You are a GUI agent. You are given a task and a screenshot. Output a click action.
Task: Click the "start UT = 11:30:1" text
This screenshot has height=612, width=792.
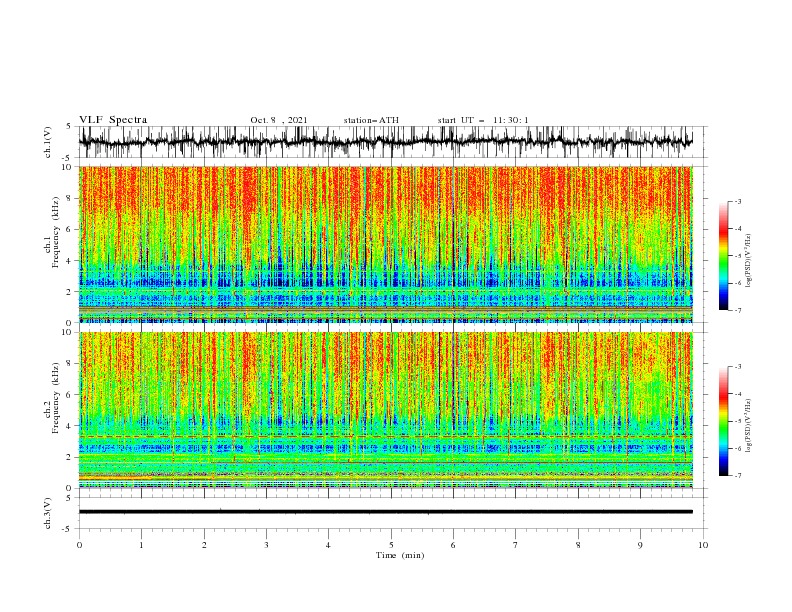[483, 120]
